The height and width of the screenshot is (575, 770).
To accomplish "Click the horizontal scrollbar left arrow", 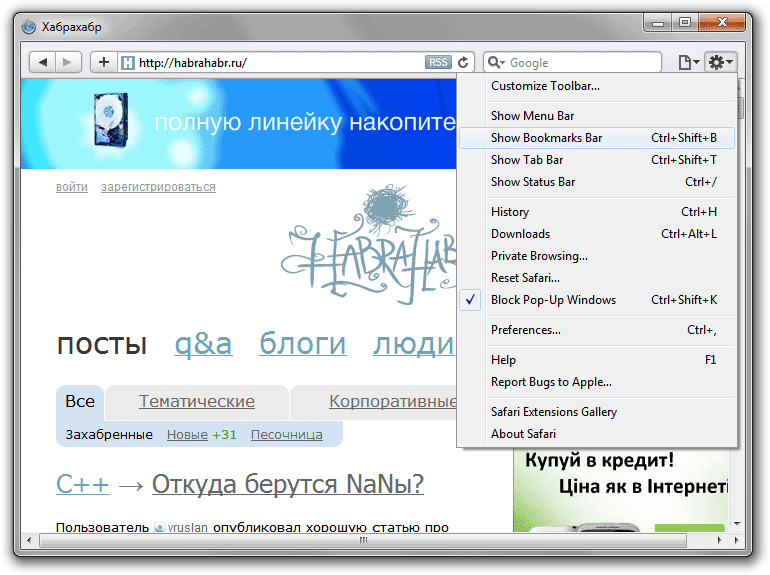I will [29, 541].
